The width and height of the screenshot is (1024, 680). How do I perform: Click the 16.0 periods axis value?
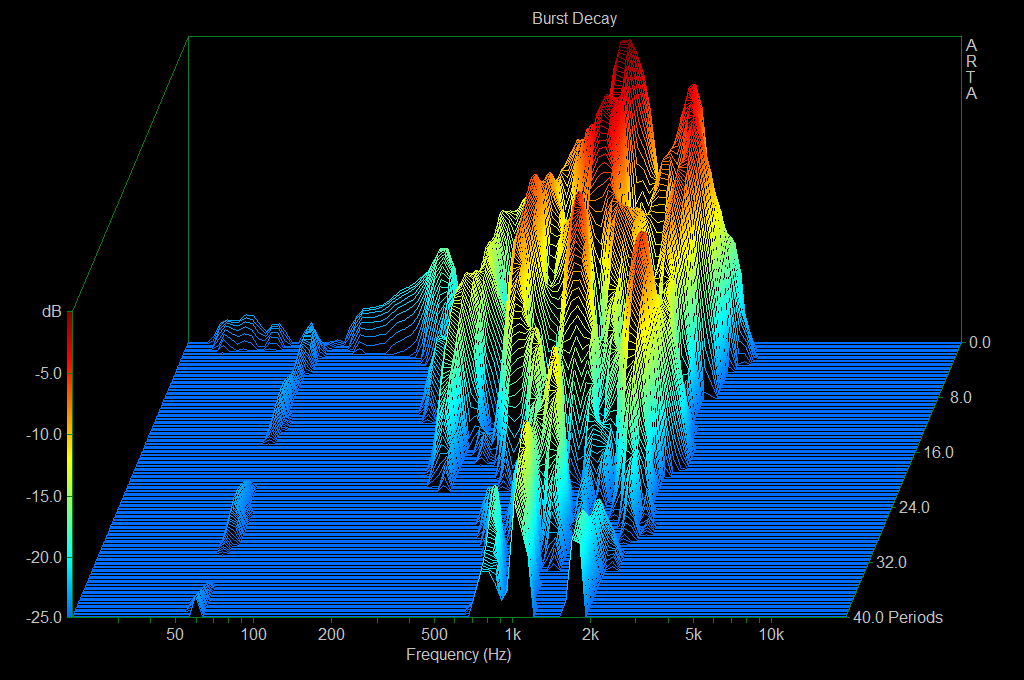pyautogui.click(x=938, y=452)
